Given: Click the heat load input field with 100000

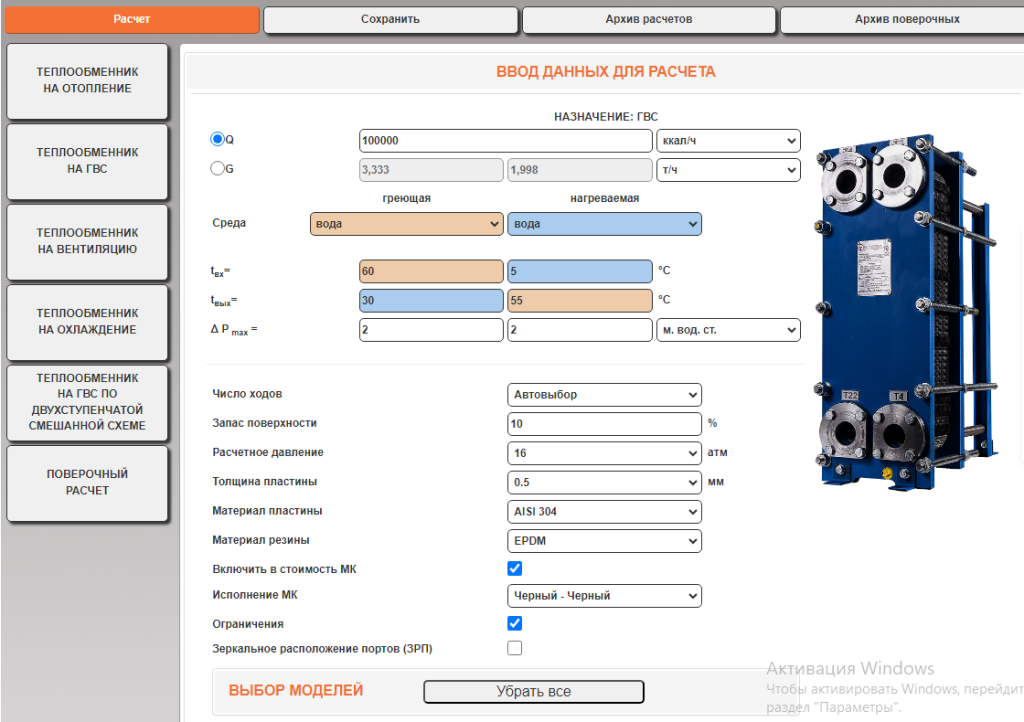Looking at the screenshot, I should [x=505, y=141].
